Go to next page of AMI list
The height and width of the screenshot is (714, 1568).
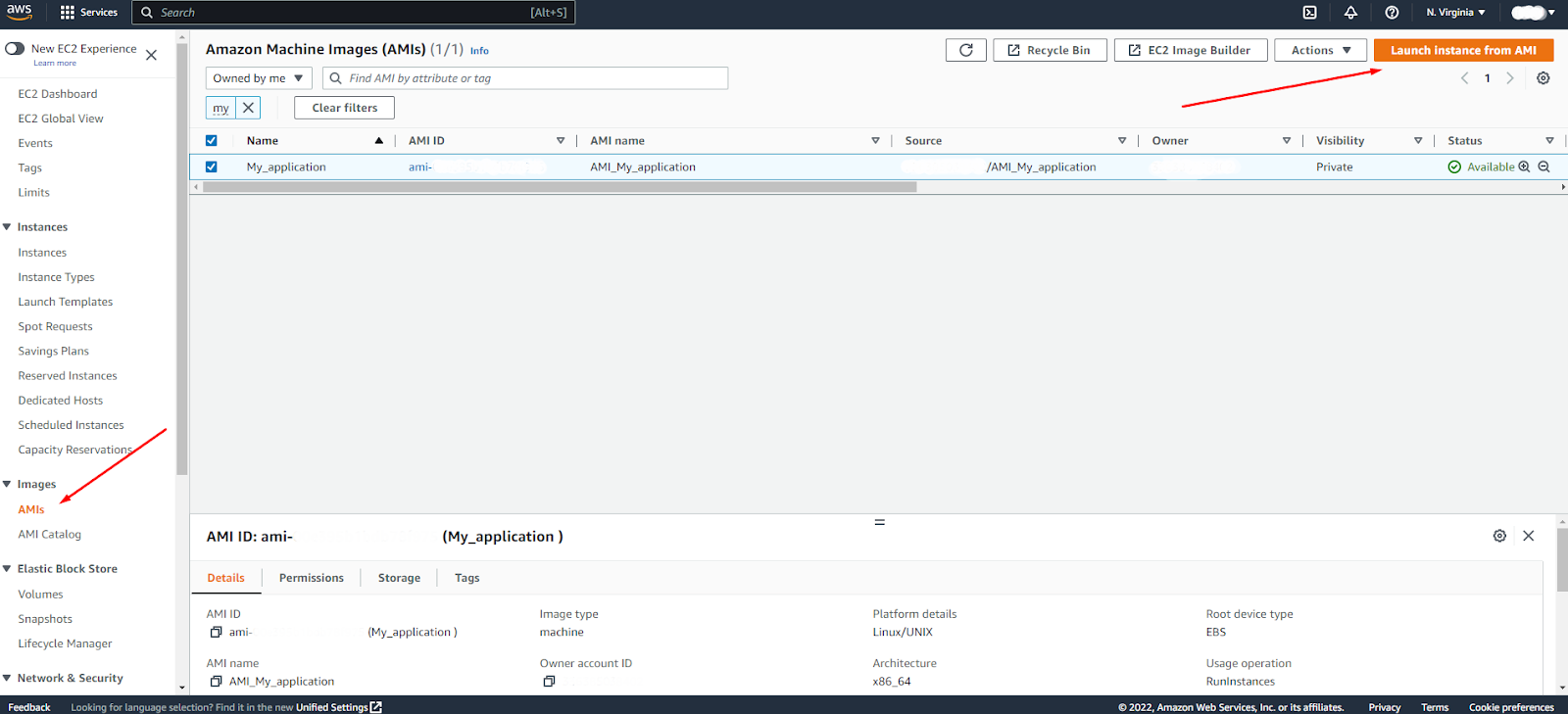pyautogui.click(x=1510, y=78)
